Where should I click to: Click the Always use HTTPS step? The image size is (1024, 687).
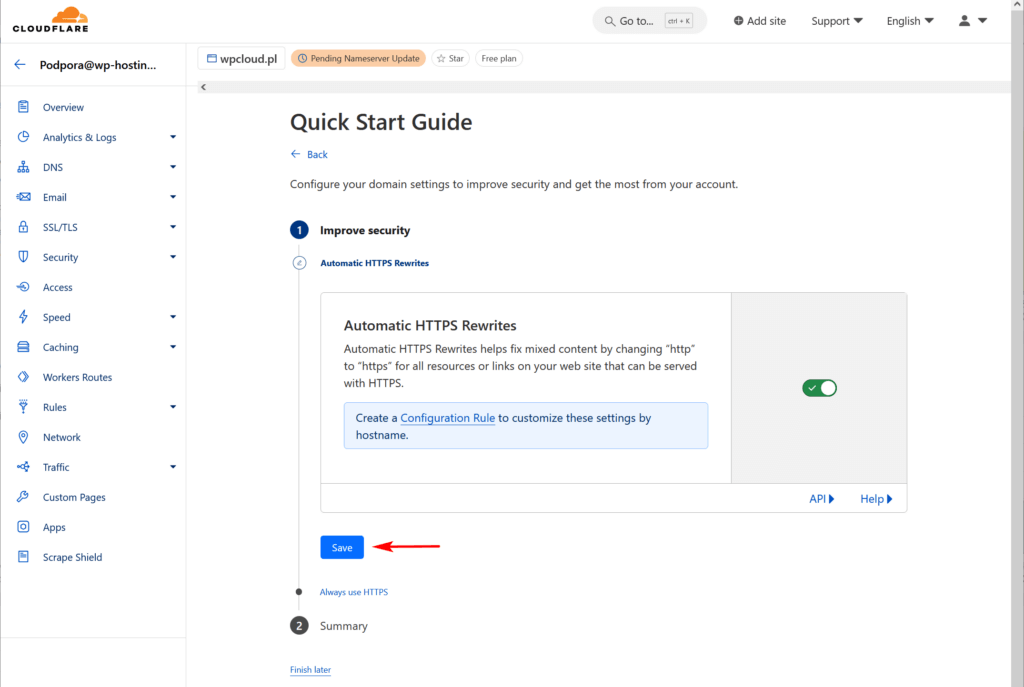tap(353, 592)
